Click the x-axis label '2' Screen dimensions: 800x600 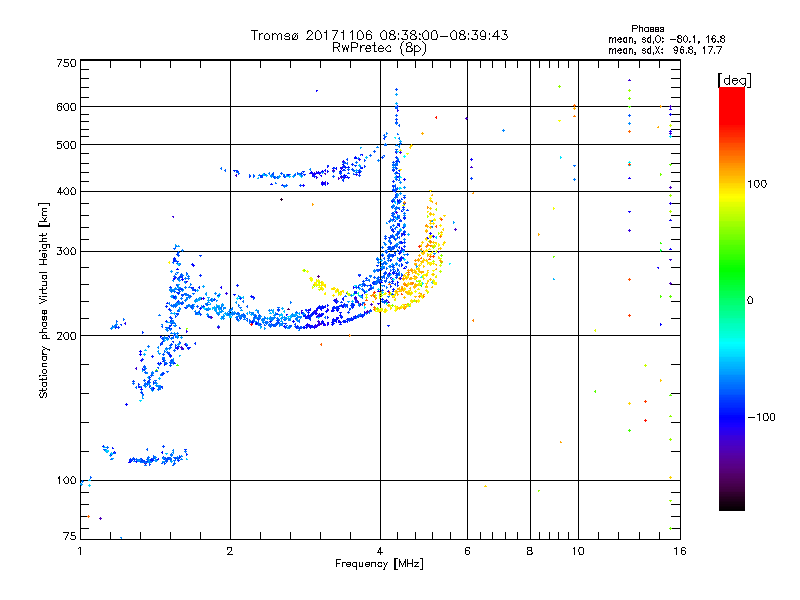(x=230, y=551)
